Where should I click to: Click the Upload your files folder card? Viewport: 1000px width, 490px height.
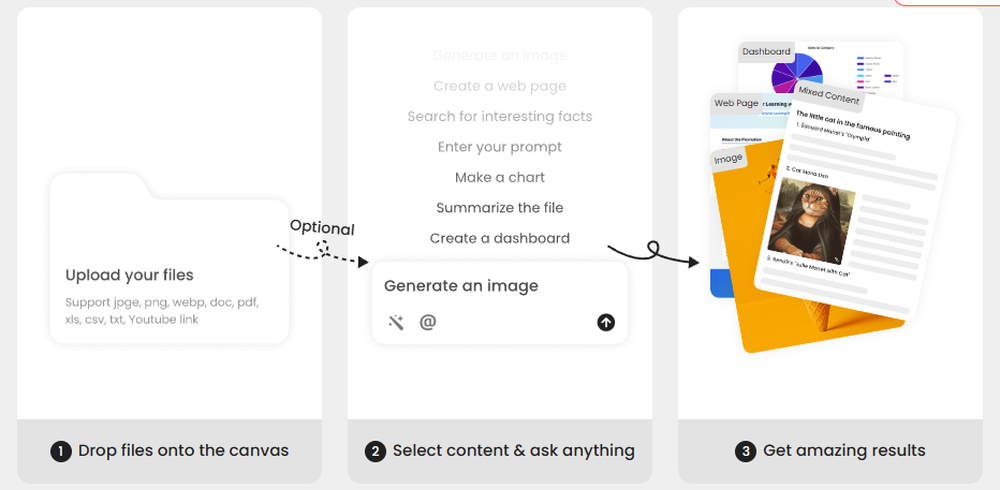click(x=168, y=260)
